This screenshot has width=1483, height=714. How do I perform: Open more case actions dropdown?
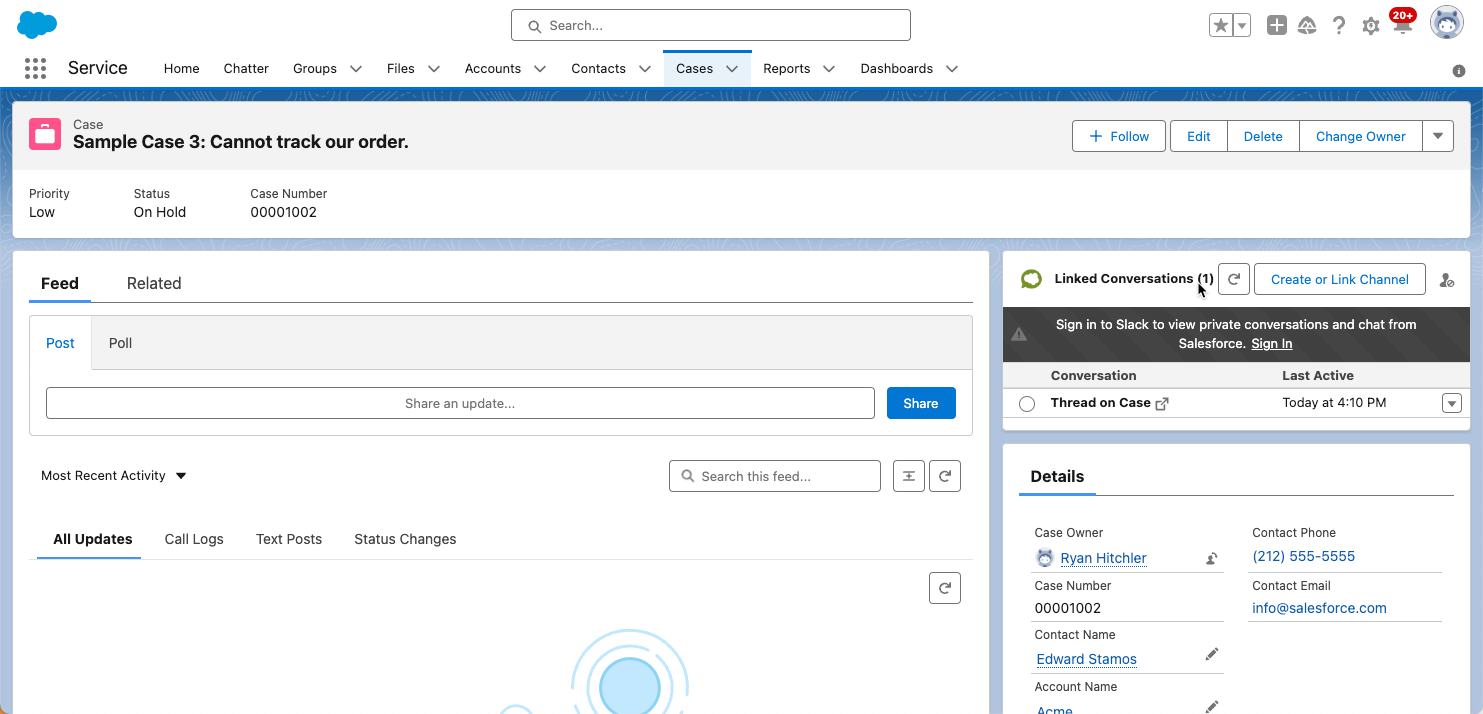pyautogui.click(x=1438, y=136)
